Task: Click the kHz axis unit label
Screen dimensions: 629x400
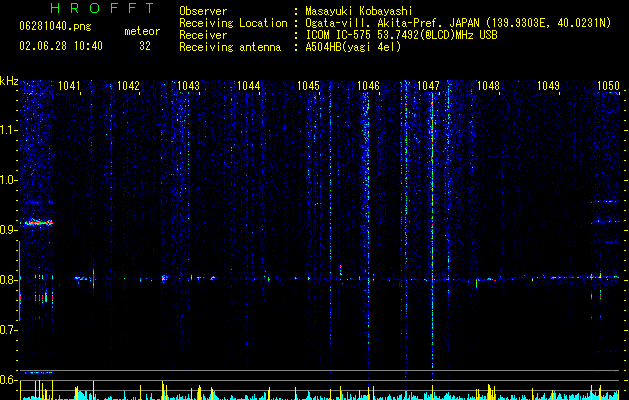Action: [9, 81]
